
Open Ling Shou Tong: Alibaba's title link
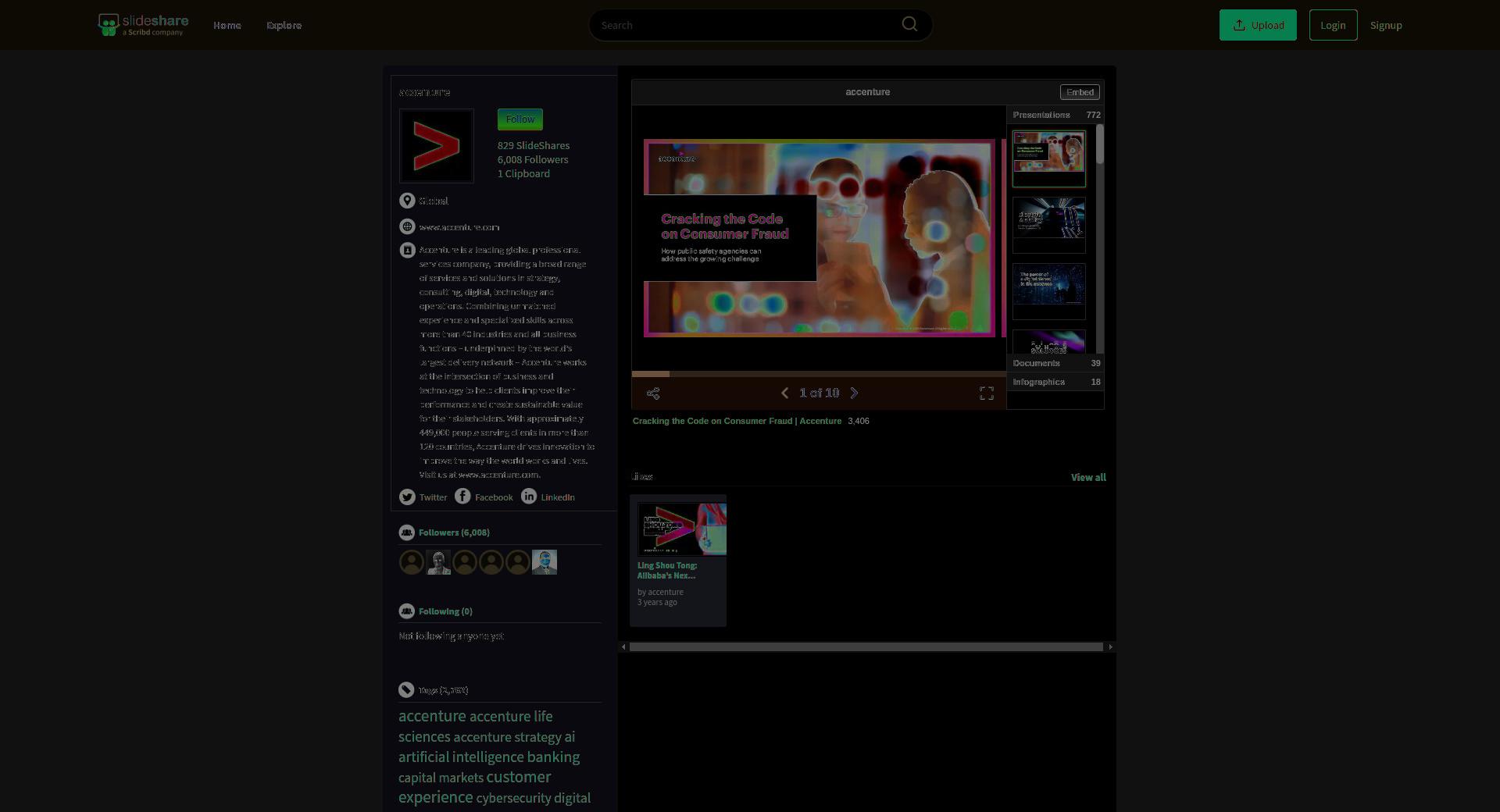click(667, 571)
